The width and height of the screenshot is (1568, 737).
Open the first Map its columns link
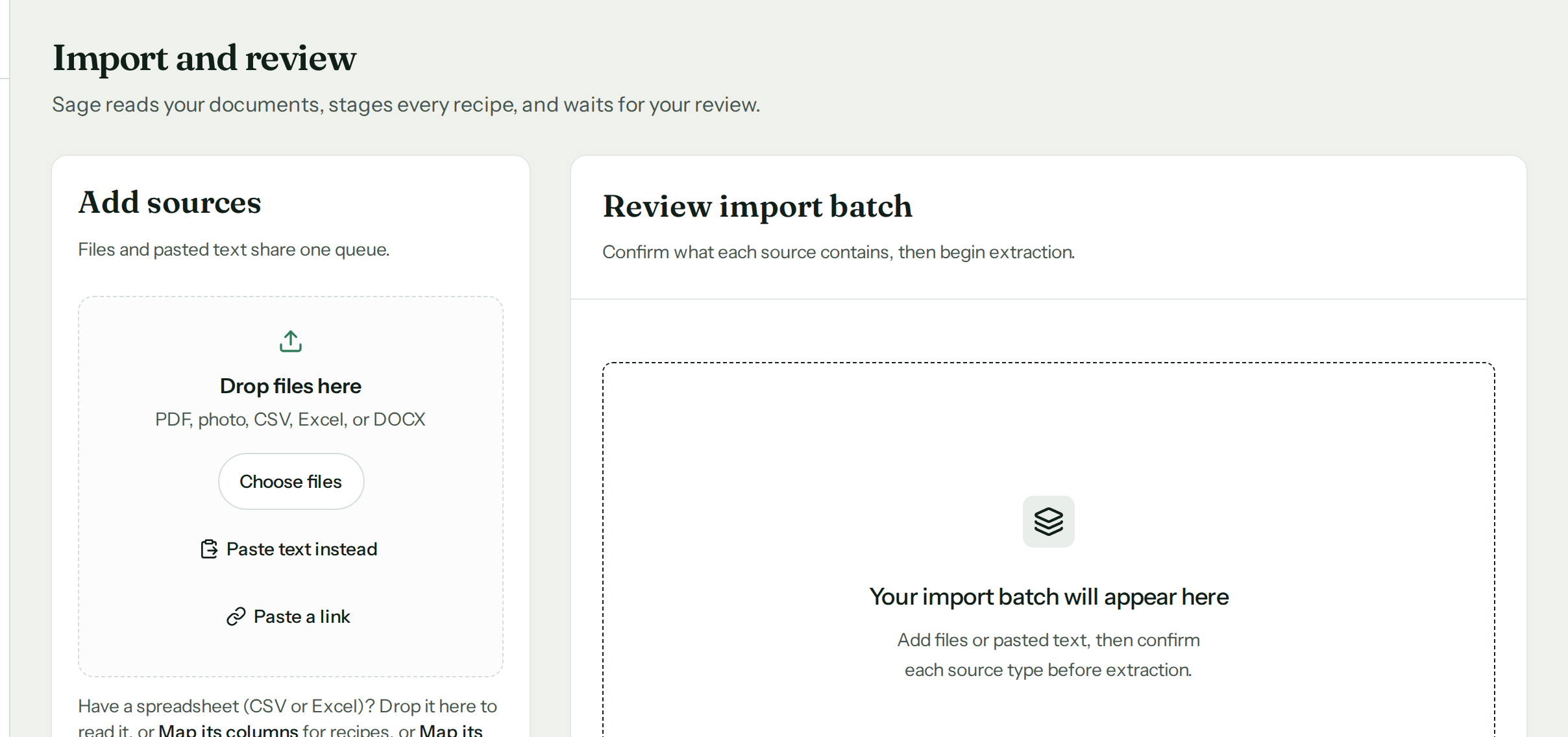(x=228, y=731)
